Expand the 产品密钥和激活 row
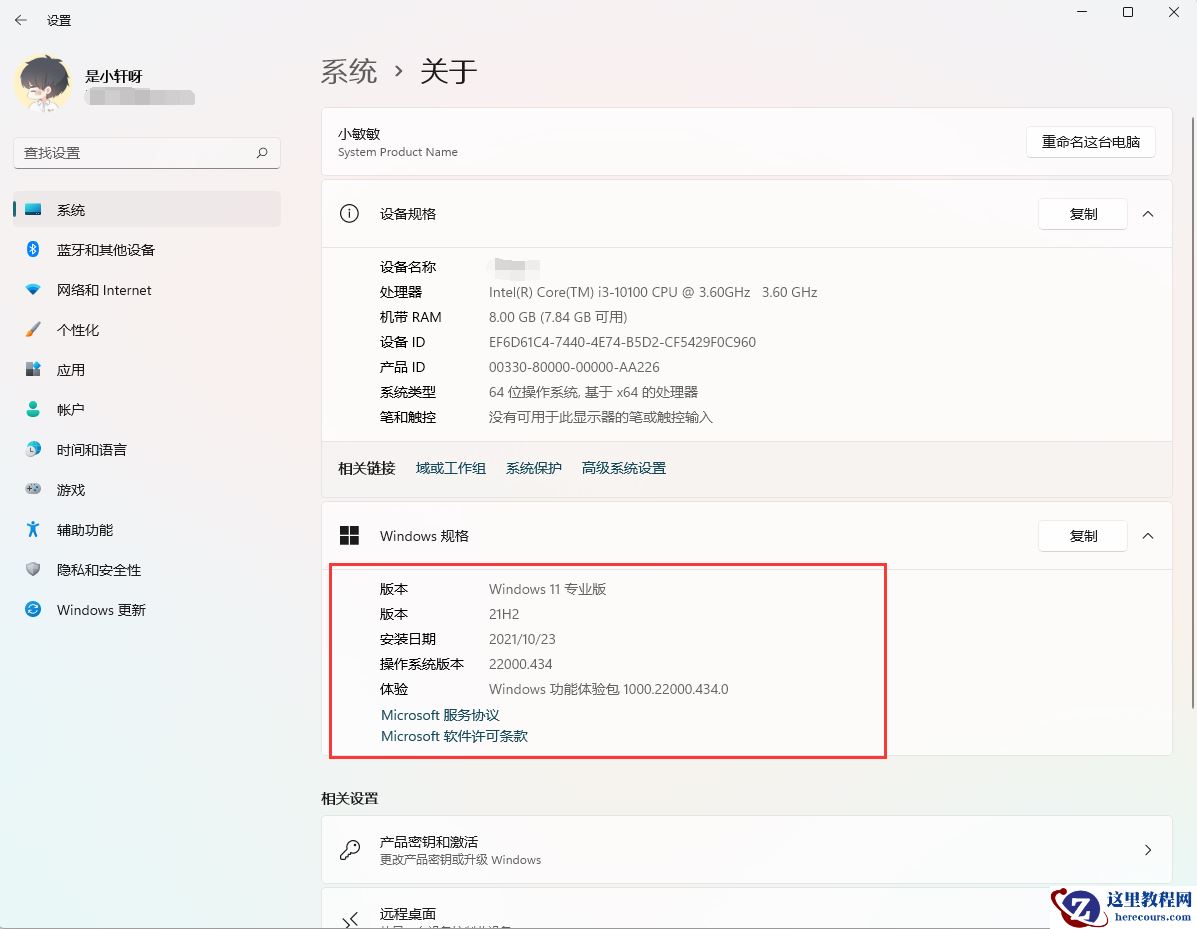Image resolution: width=1197 pixels, height=929 pixels. (x=1147, y=849)
